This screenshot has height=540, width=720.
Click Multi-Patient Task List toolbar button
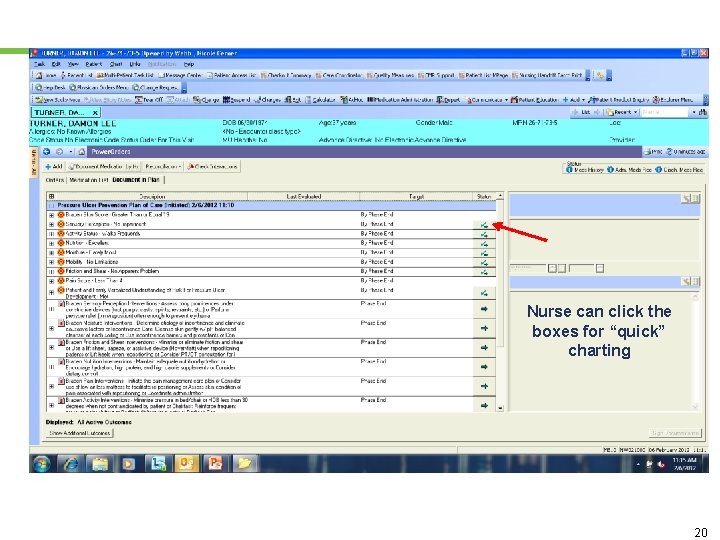click(125, 75)
